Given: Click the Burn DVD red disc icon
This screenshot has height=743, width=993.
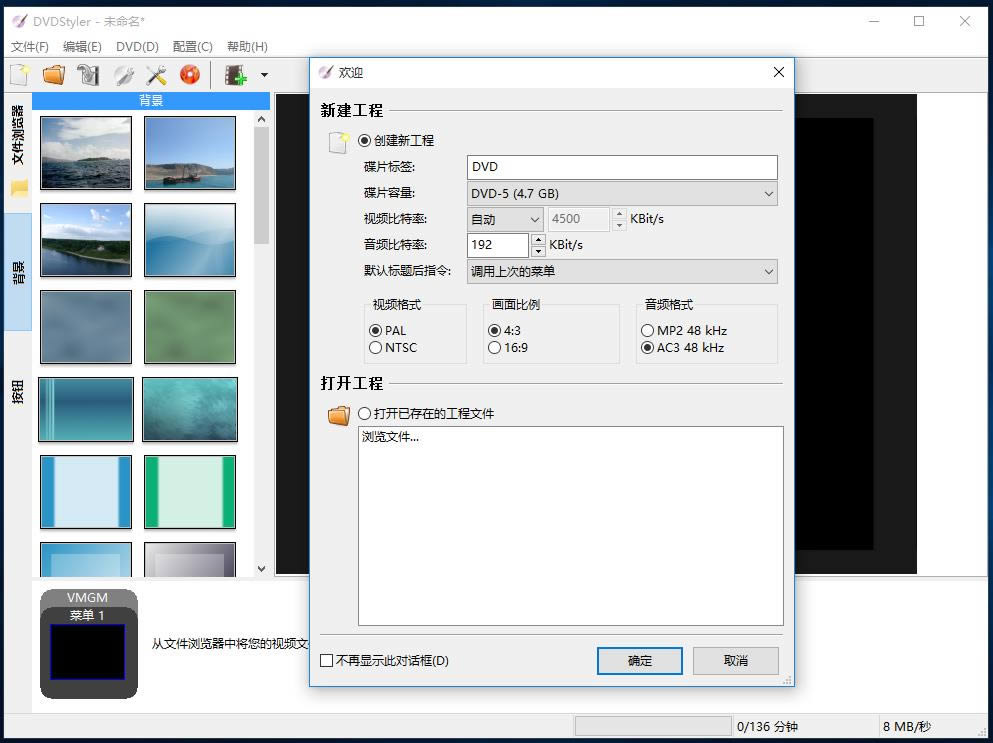Looking at the screenshot, I should click(190, 75).
